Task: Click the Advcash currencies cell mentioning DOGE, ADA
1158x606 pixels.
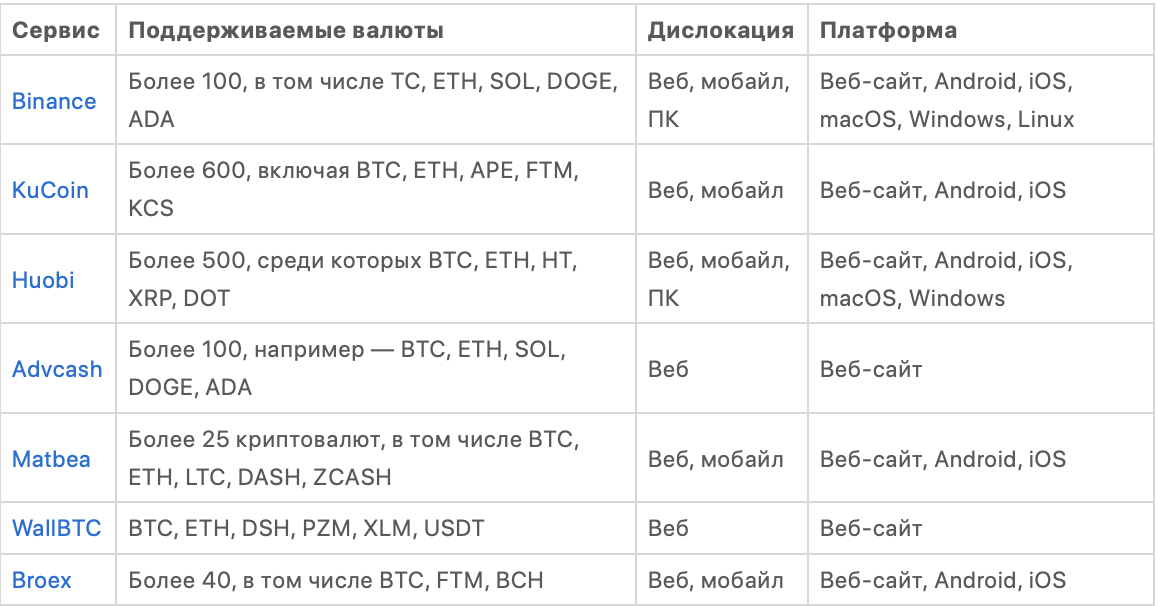Action: click(x=347, y=369)
